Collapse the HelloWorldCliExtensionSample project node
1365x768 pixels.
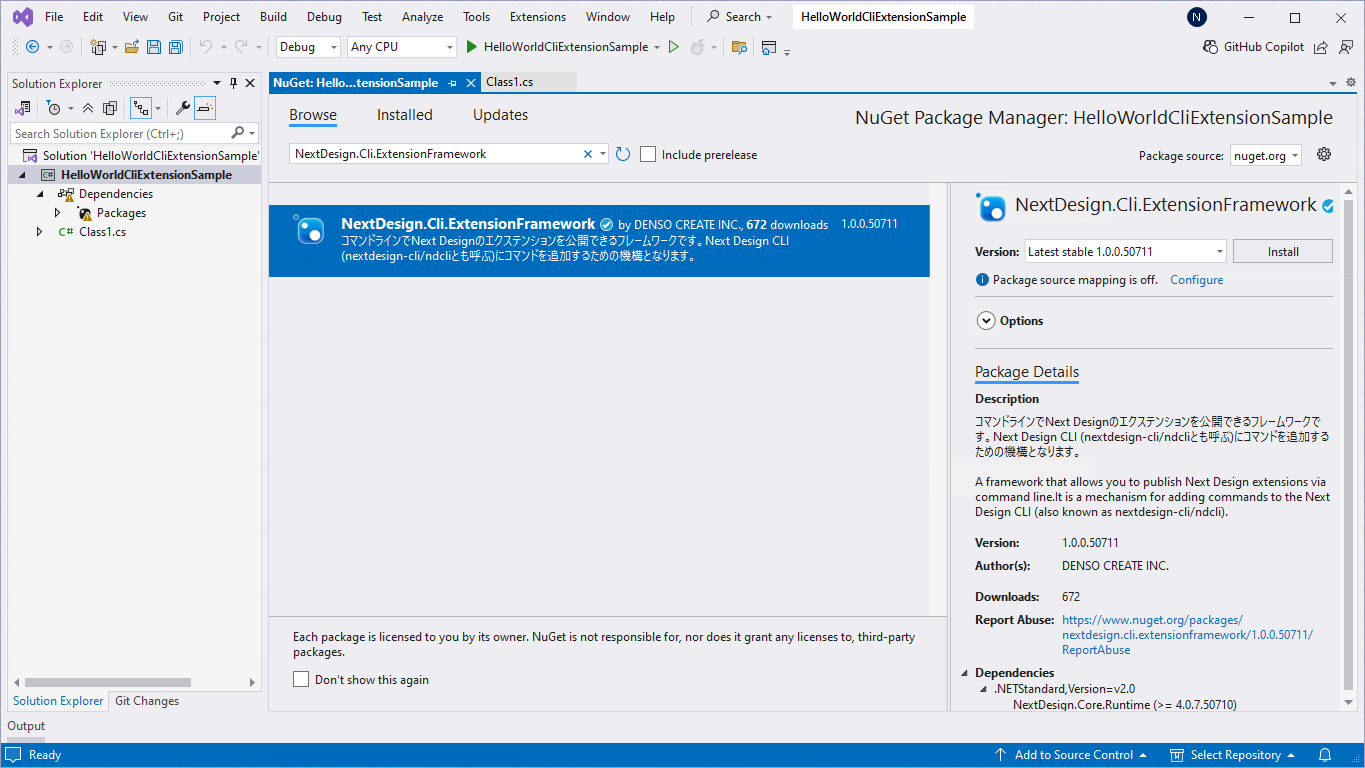pyautogui.click(x=22, y=175)
